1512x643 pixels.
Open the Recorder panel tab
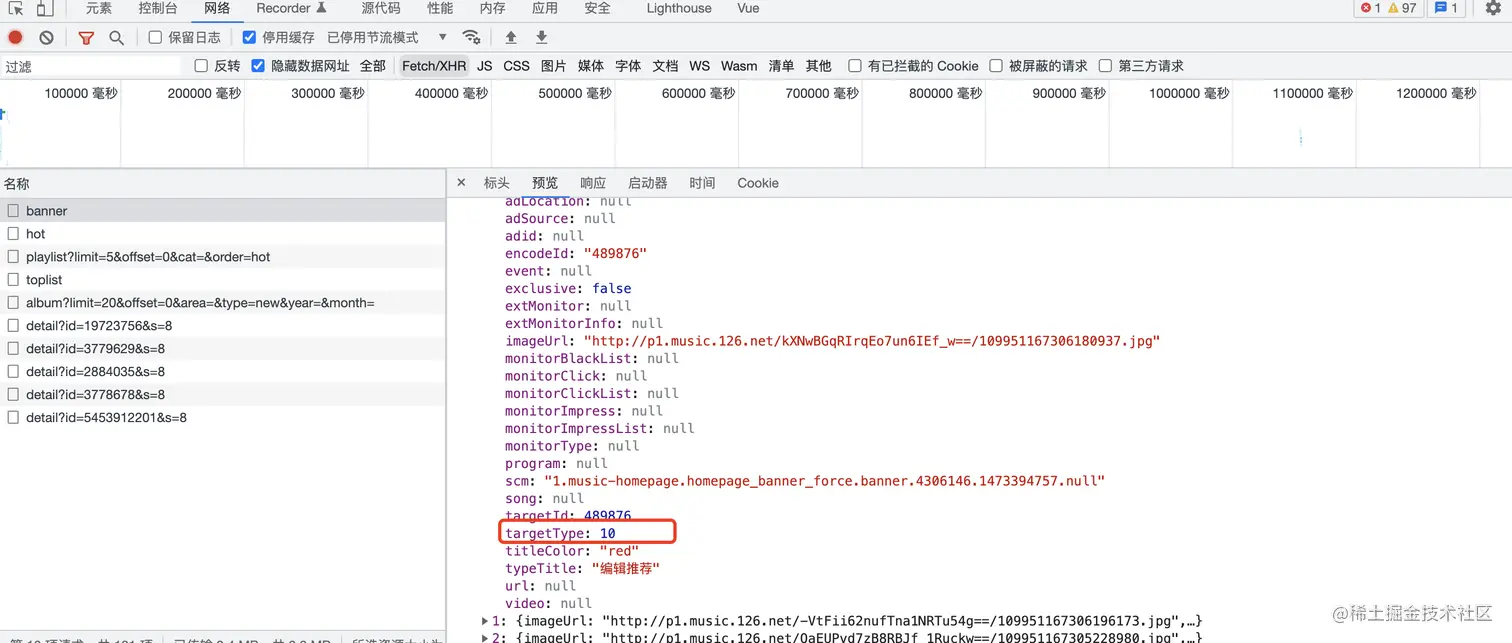pyautogui.click(x=292, y=8)
